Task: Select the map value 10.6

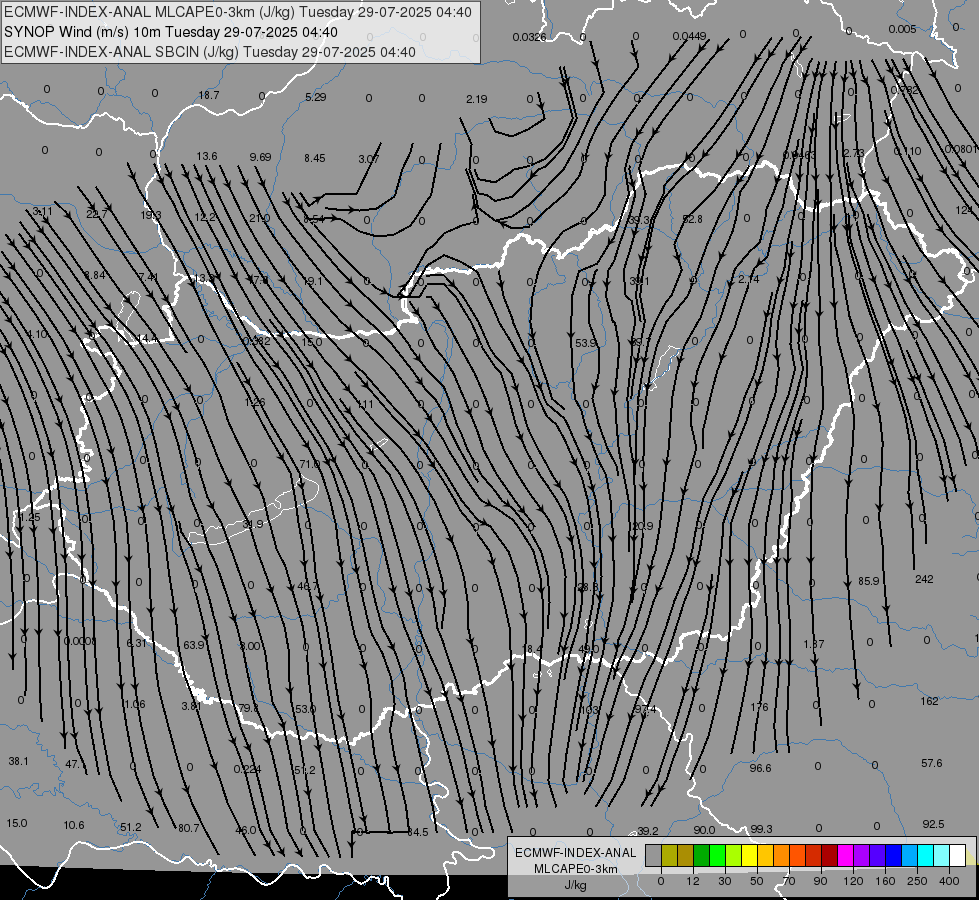Action: tap(74, 825)
